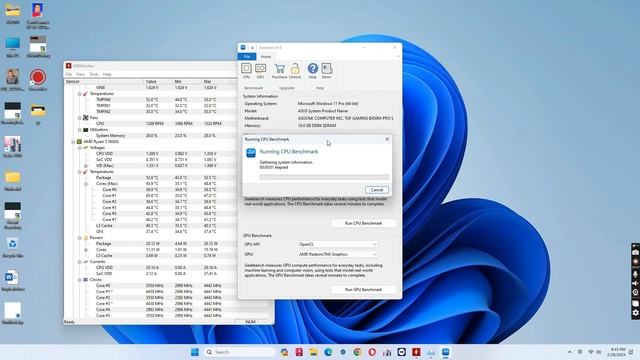Screen dimensions: 640x360
Task: Click the microphone icon on recorder sidebar
Action: 636,274
